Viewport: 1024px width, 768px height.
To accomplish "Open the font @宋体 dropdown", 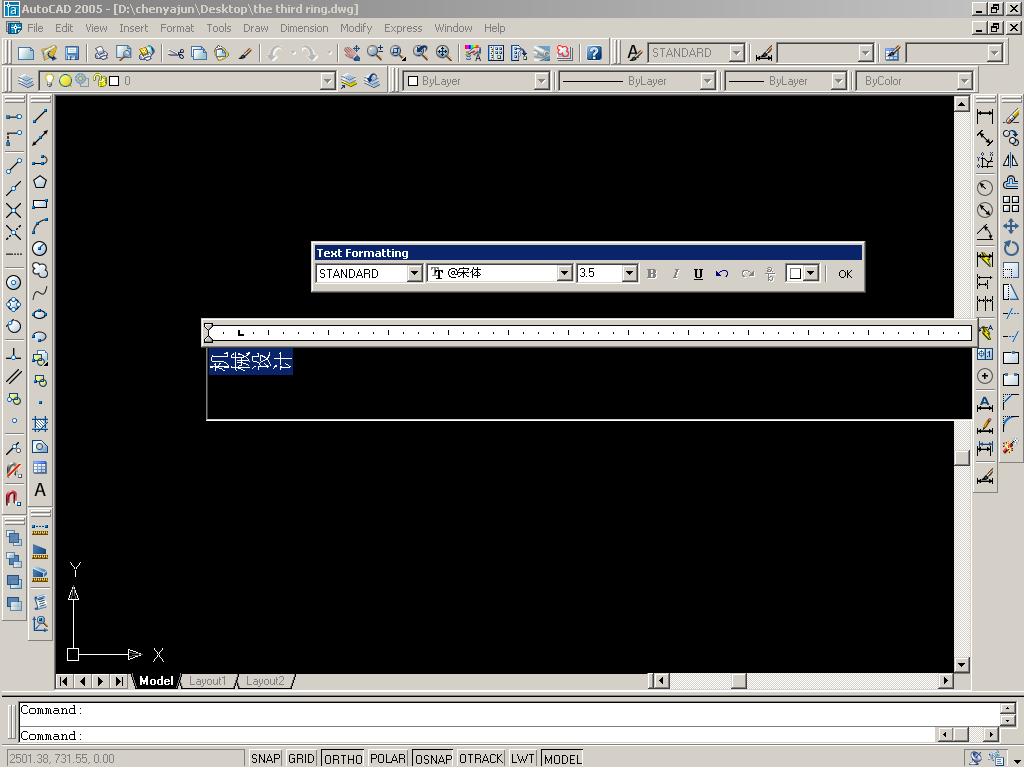I will (564, 274).
